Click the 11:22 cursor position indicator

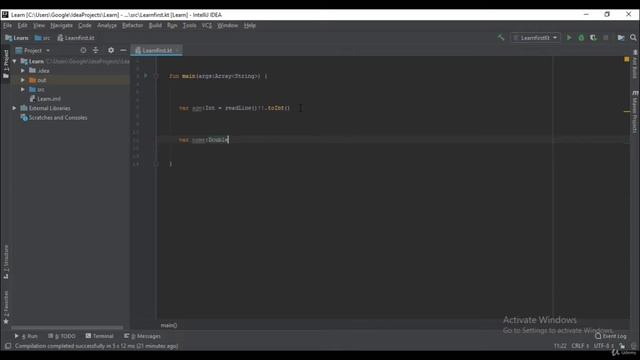tap(560, 346)
